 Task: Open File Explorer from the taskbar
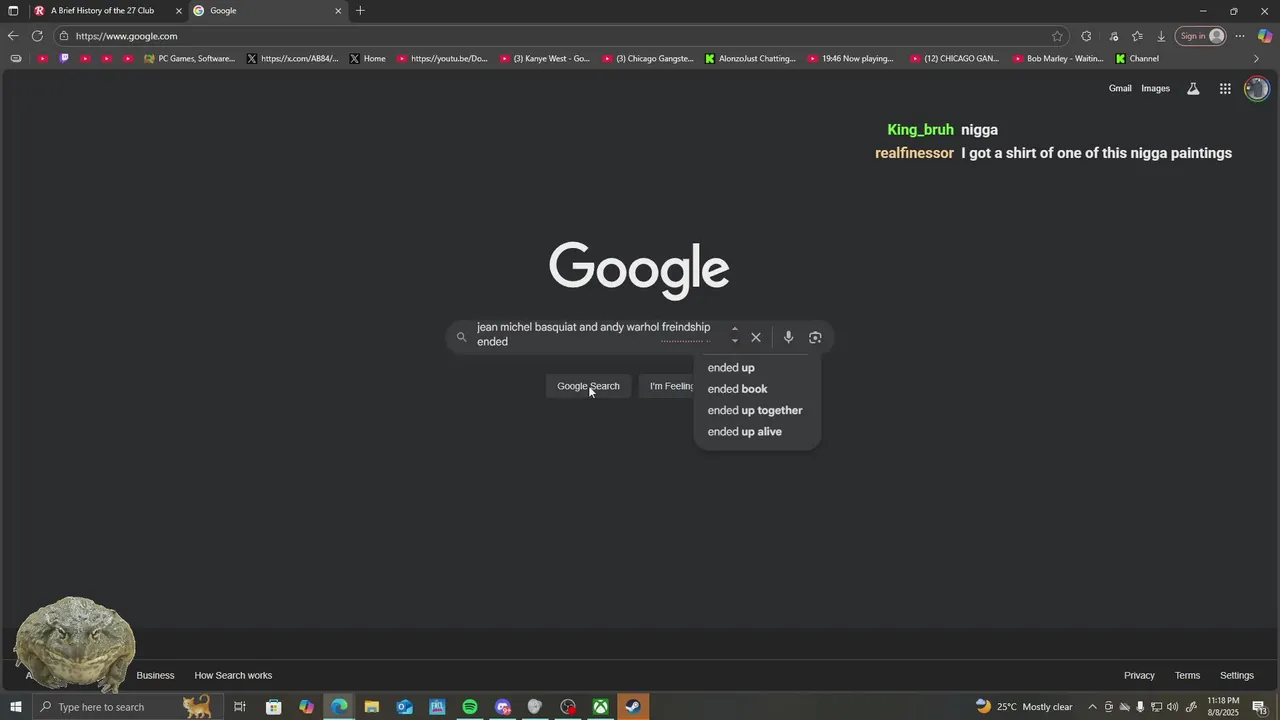(x=372, y=707)
